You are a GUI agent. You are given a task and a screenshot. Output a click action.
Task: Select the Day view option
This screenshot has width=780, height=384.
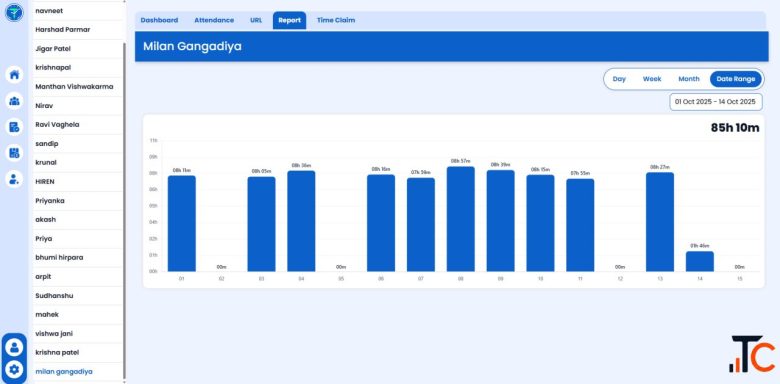pos(619,79)
